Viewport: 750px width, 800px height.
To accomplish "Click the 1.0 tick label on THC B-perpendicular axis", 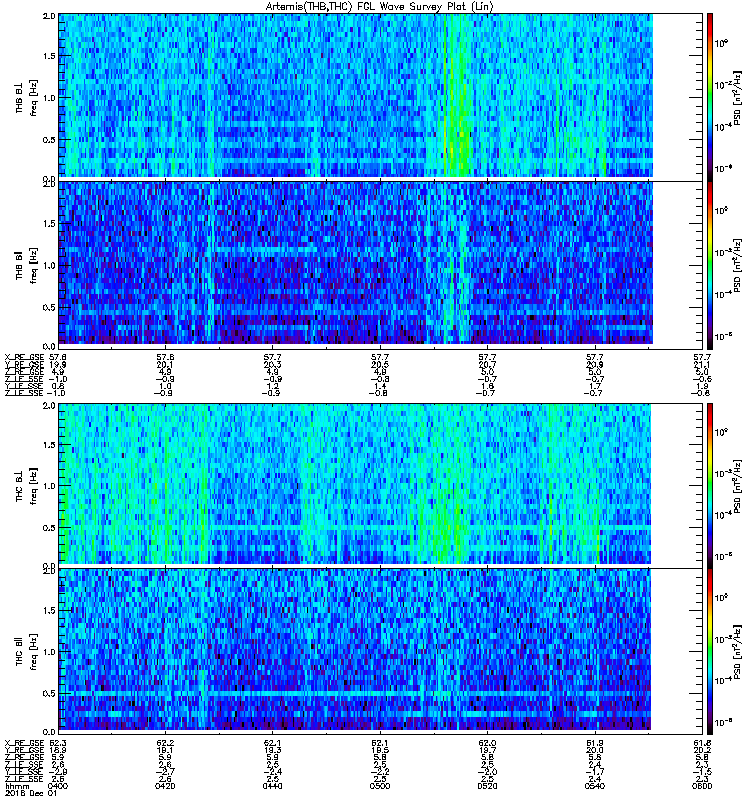I will [49, 486].
